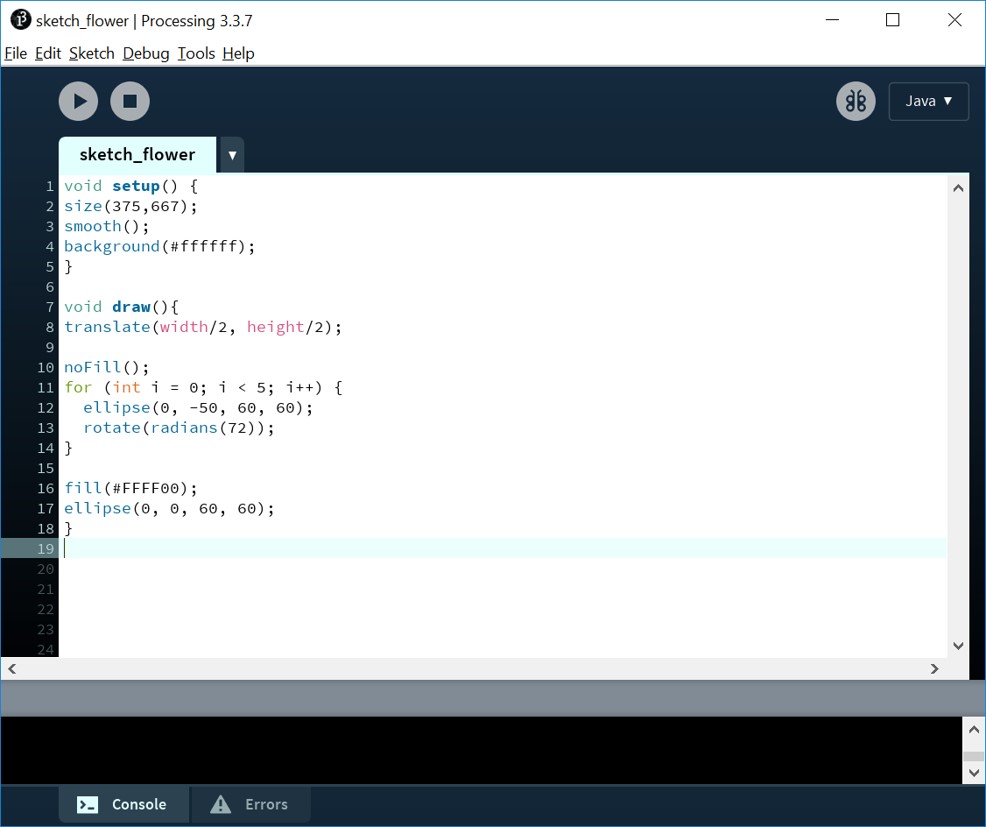Screen dimensions: 986x827
Task: Open the Help menu
Action: coord(238,53)
